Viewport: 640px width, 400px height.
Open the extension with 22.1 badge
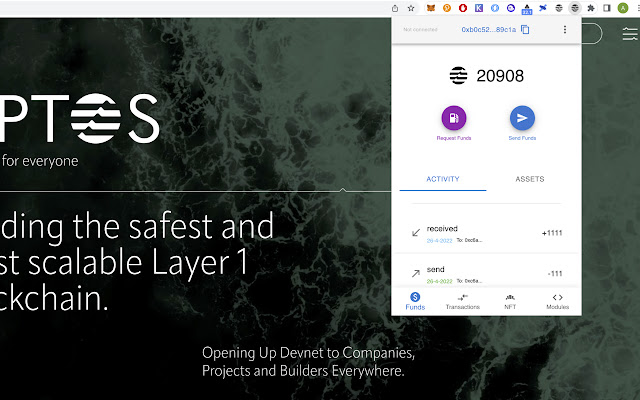pyautogui.click(x=527, y=9)
